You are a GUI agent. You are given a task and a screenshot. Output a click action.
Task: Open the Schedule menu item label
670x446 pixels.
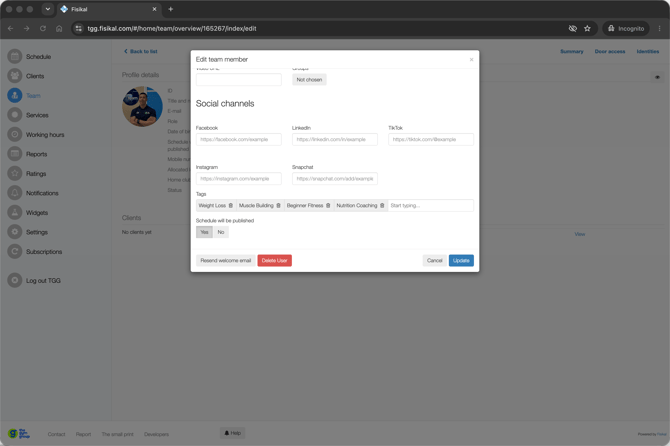point(38,56)
